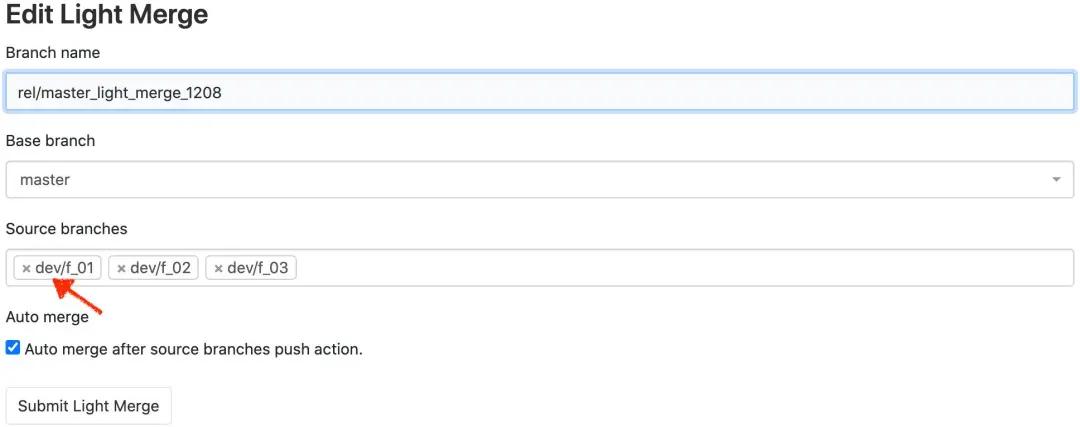Select the dev/f_03 tag label
Viewport: 1080px width, 427px height.
pos(257,268)
